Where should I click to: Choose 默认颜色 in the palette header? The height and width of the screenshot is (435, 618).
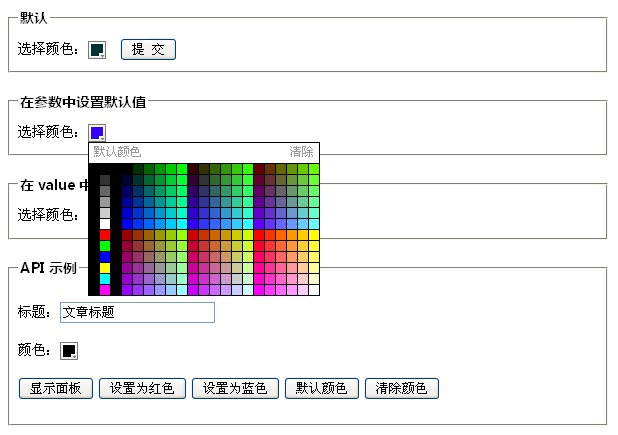click(x=117, y=152)
